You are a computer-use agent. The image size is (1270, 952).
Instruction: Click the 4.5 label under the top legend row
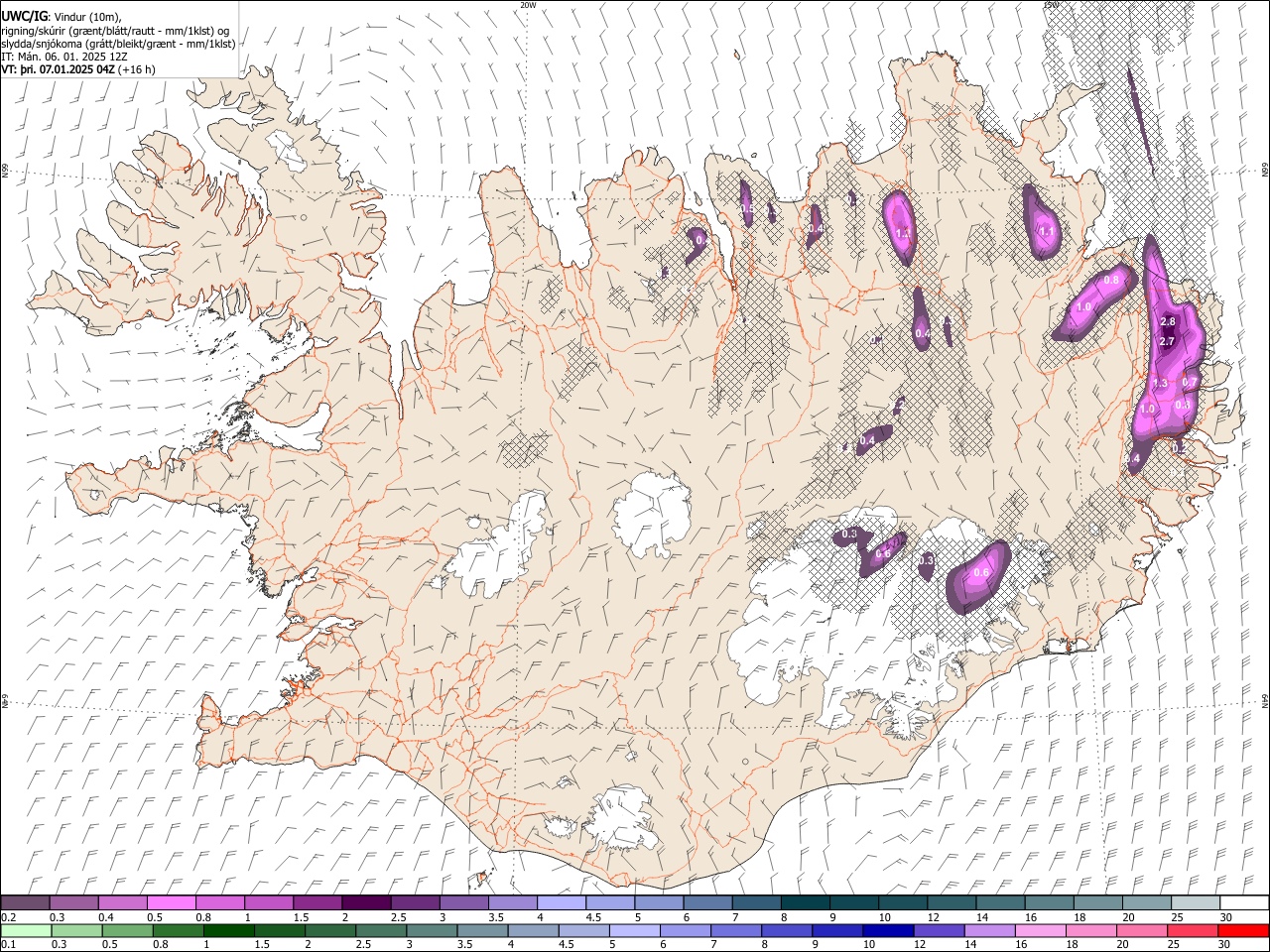[593, 917]
